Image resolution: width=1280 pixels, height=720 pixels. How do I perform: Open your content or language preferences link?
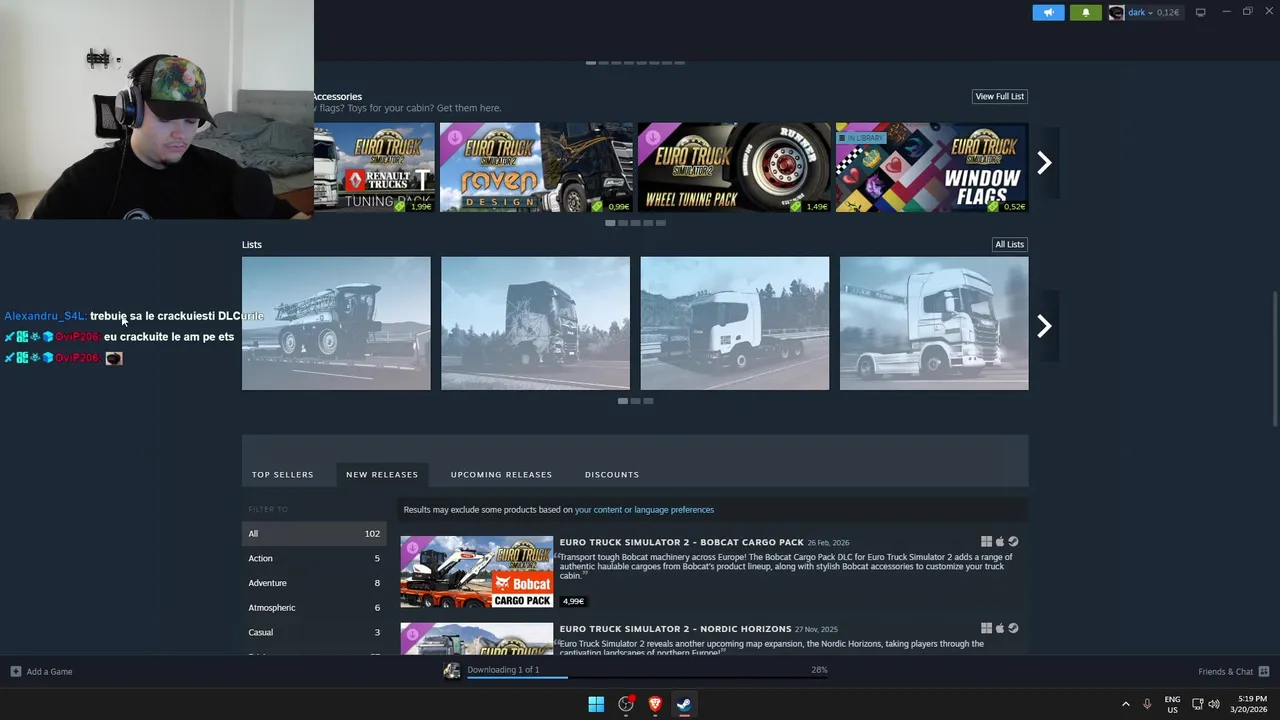click(x=644, y=510)
